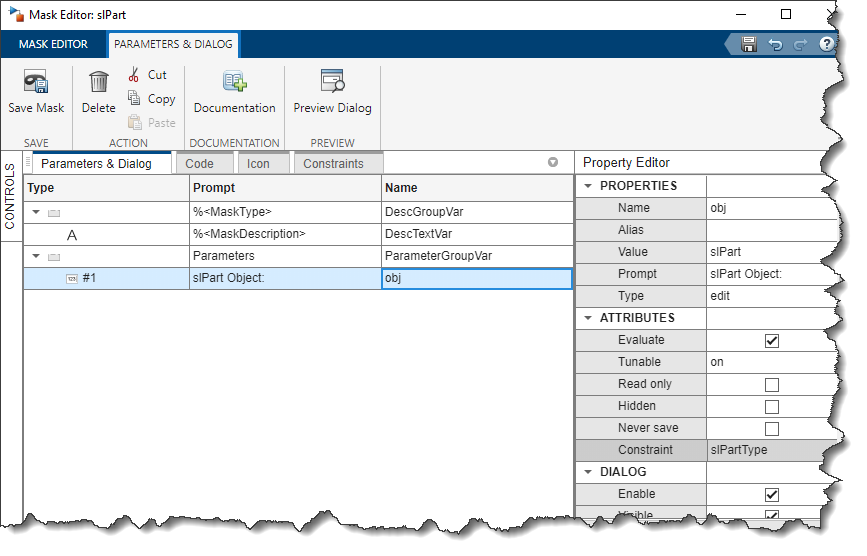
Task: Enable the Read only checkbox
Action: (771, 384)
